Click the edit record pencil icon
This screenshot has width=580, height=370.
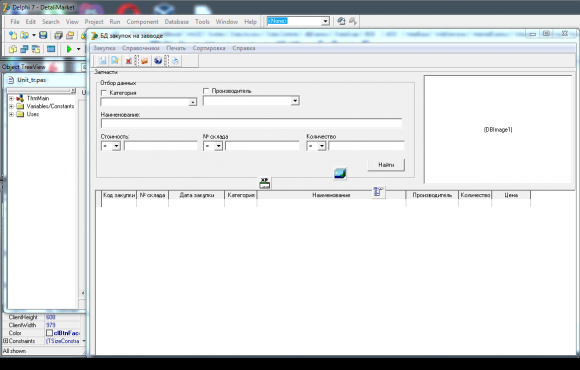pos(115,61)
